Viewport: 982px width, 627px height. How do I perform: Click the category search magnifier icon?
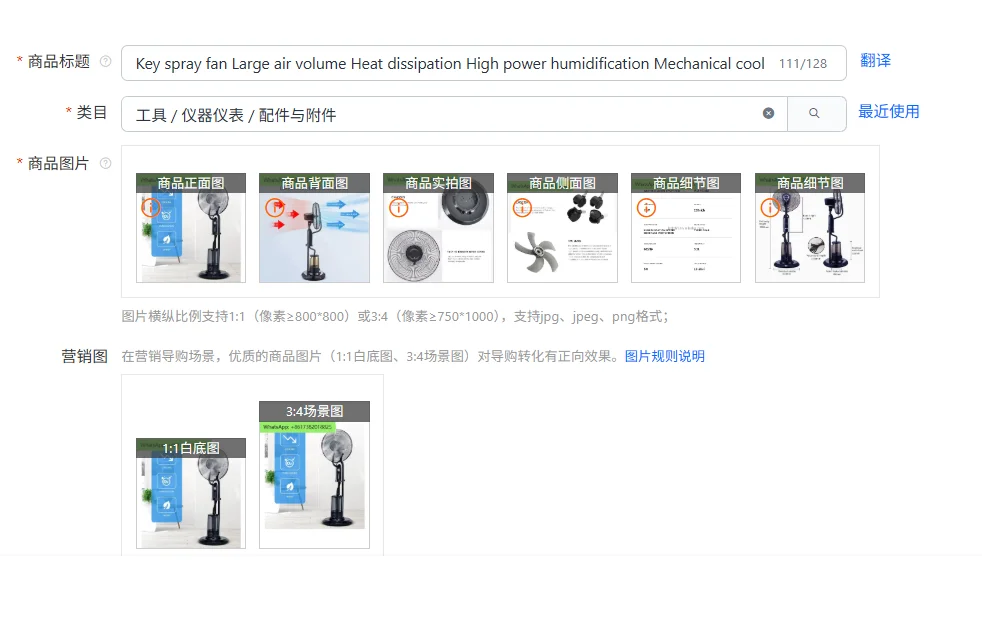pos(814,113)
